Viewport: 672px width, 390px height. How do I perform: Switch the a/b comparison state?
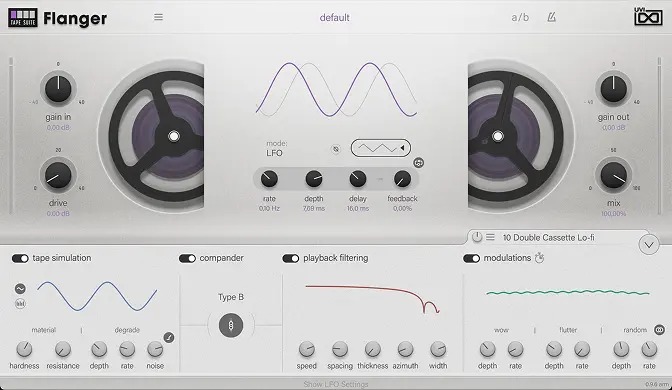520,18
